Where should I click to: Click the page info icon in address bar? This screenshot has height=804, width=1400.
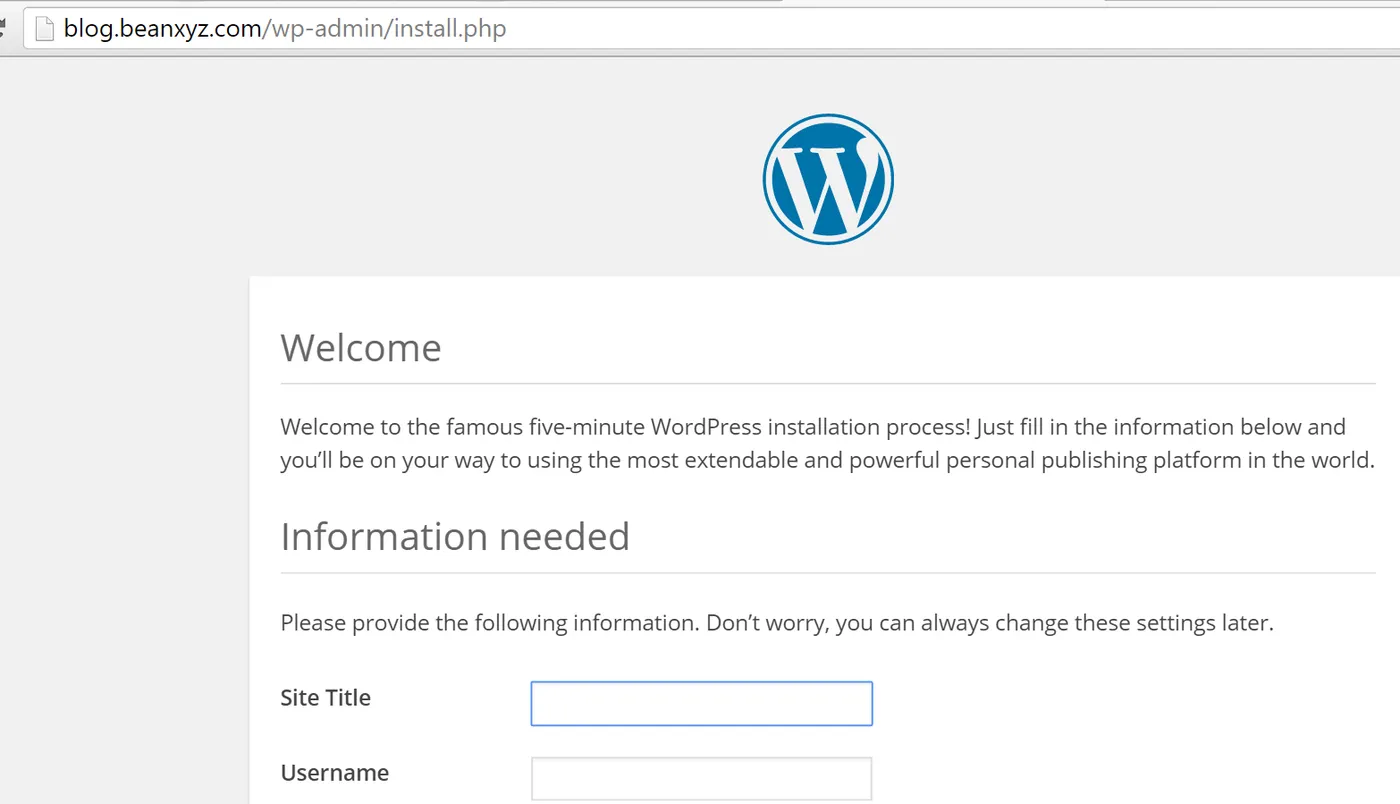(43, 29)
